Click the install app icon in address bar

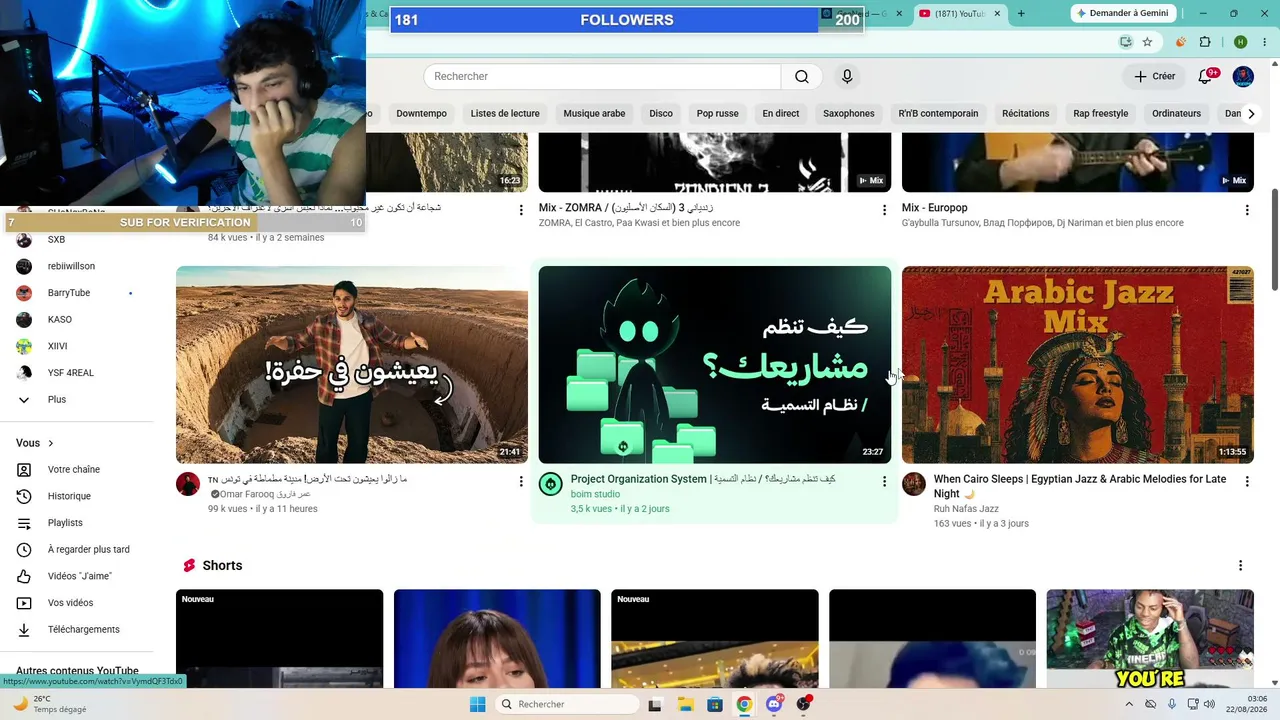point(1126,42)
